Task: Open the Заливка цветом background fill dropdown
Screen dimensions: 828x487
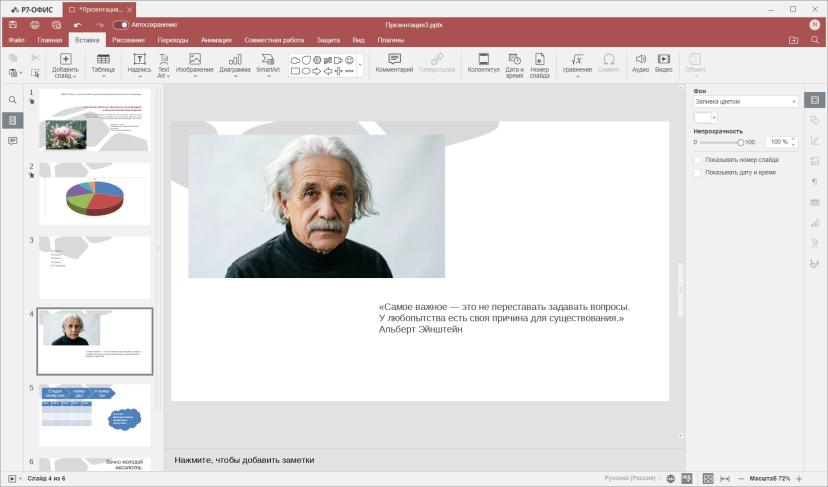Action: click(745, 101)
